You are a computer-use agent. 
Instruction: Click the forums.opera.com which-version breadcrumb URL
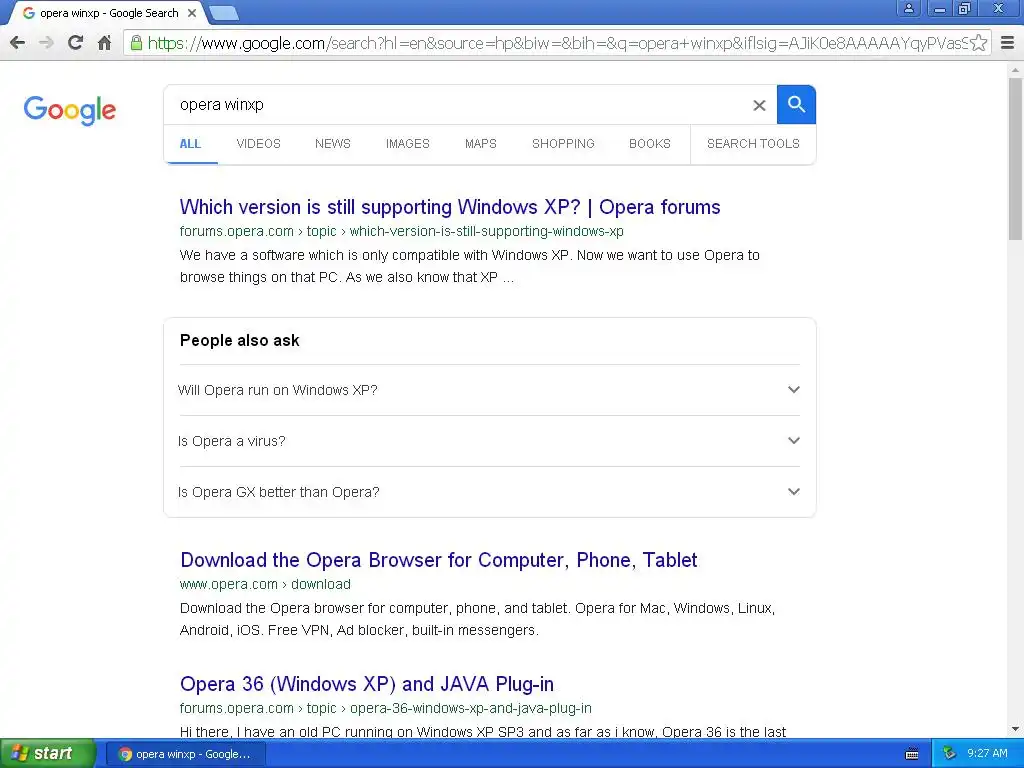tap(402, 231)
